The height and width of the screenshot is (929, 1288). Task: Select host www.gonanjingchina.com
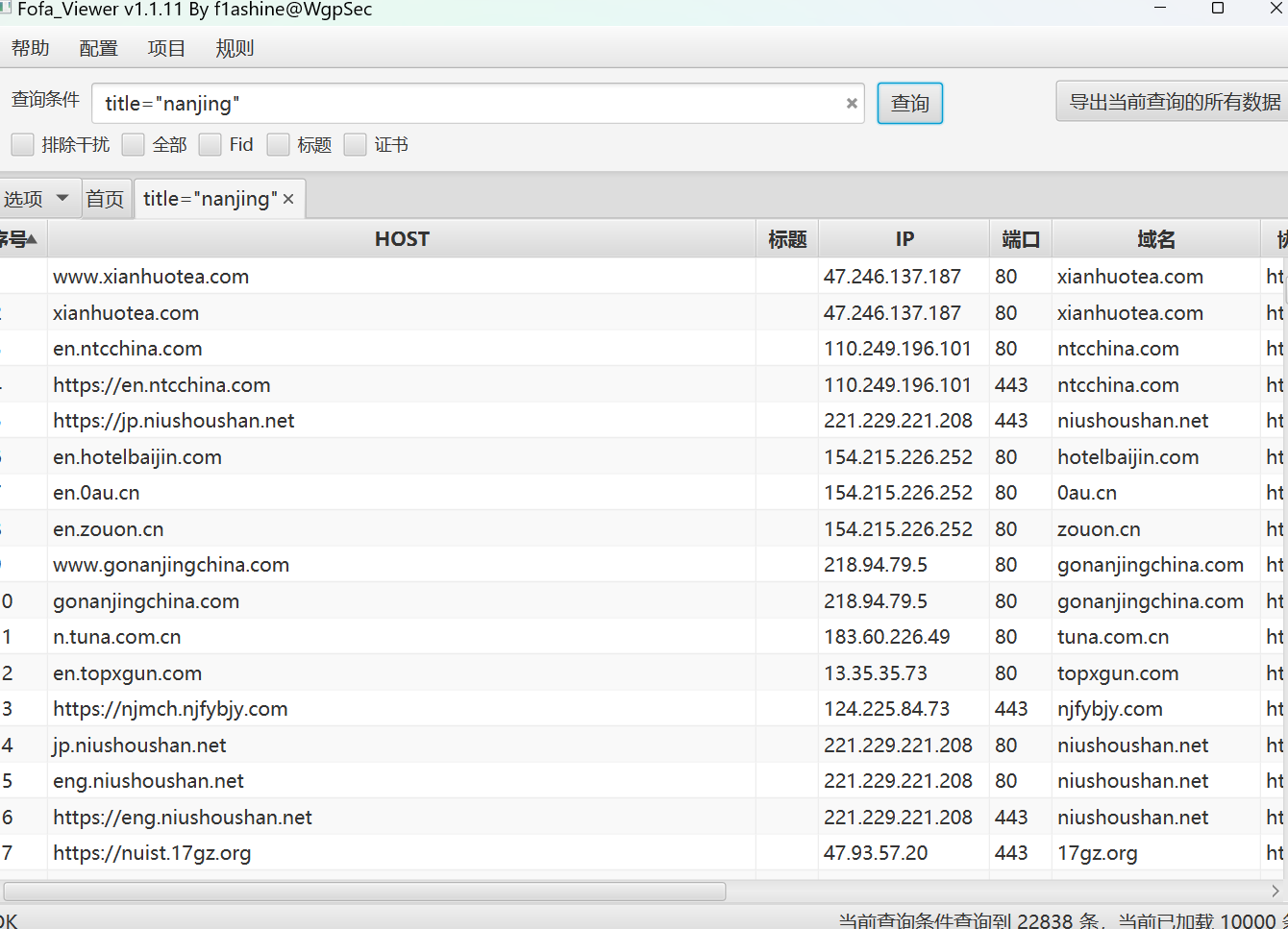click(171, 565)
